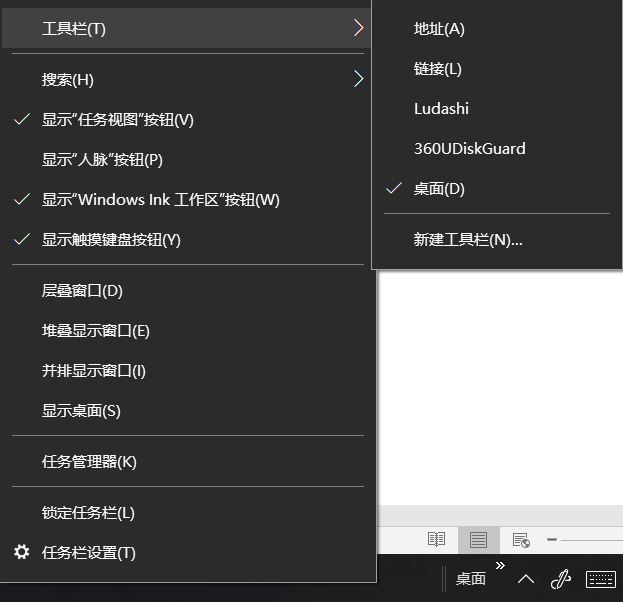Click the zoom slider track
Screen dimensions: 623x602
[x=592, y=540]
